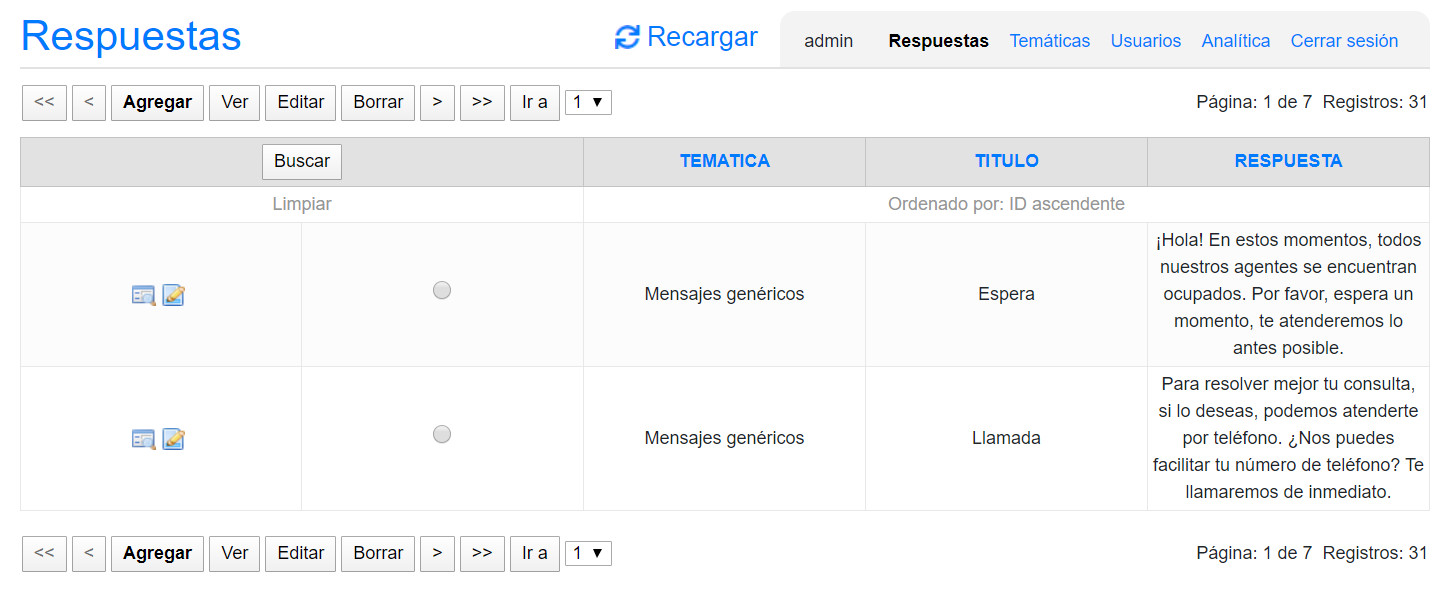Click the Limpiar link under Buscar
This screenshot has width=1451, height=598.
pyautogui.click(x=301, y=204)
